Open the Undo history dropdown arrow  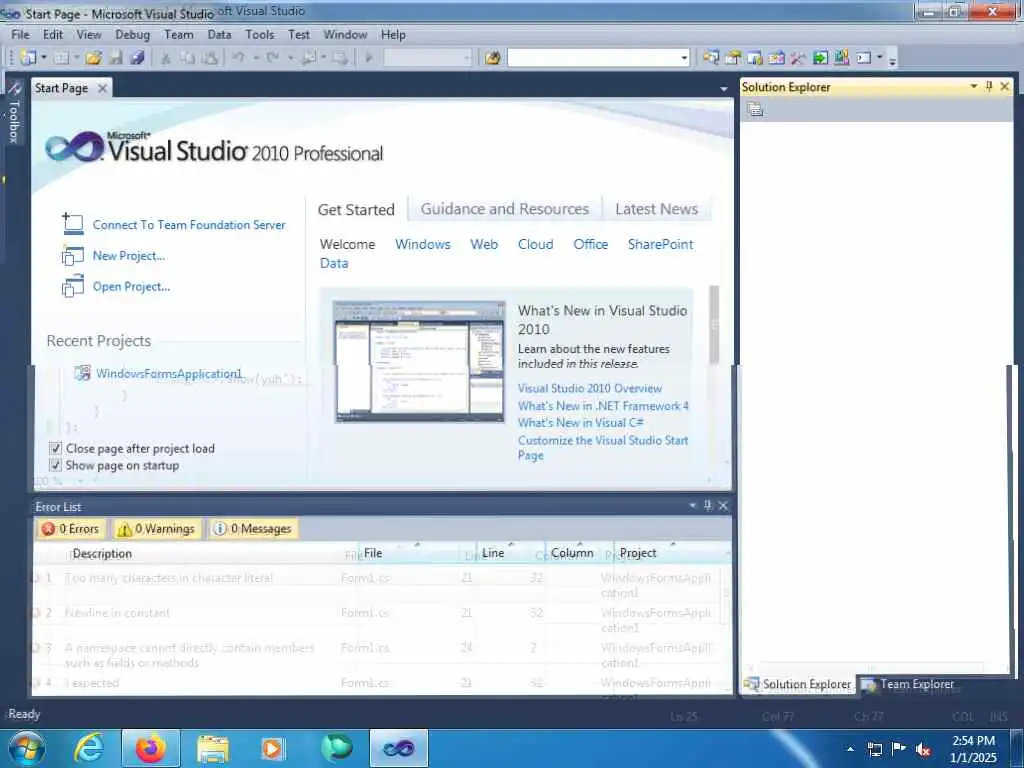coord(256,57)
